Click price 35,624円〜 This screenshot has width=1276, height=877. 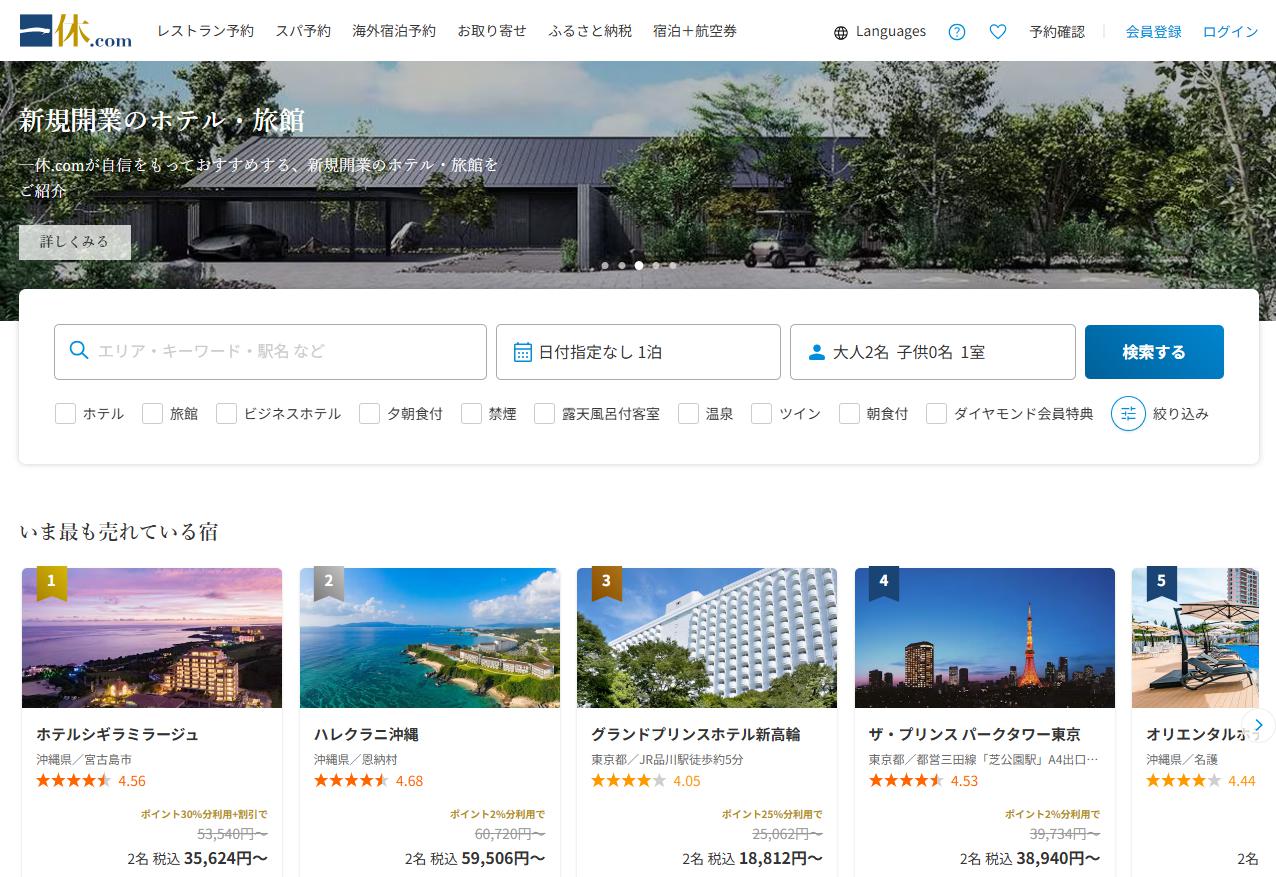pyautogui.click(x=226, y=858)
